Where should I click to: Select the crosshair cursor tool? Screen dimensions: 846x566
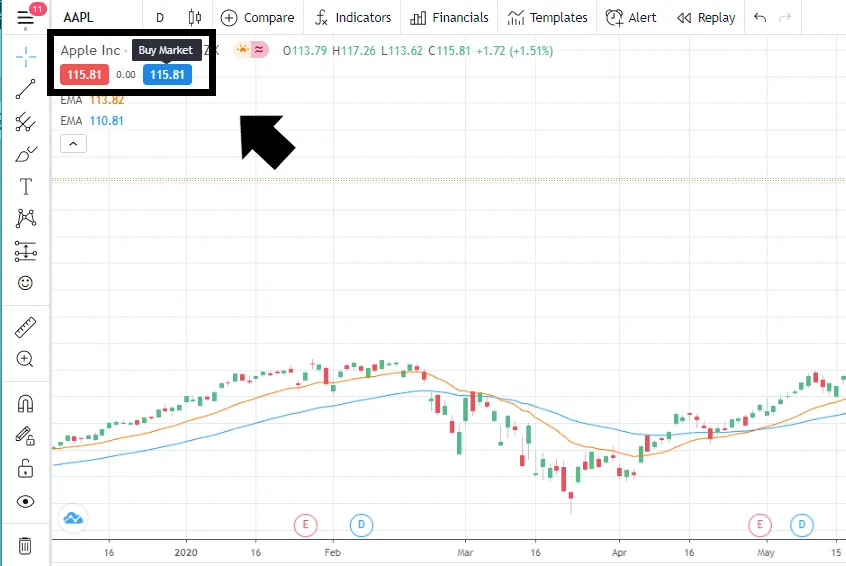coord(25,57)
